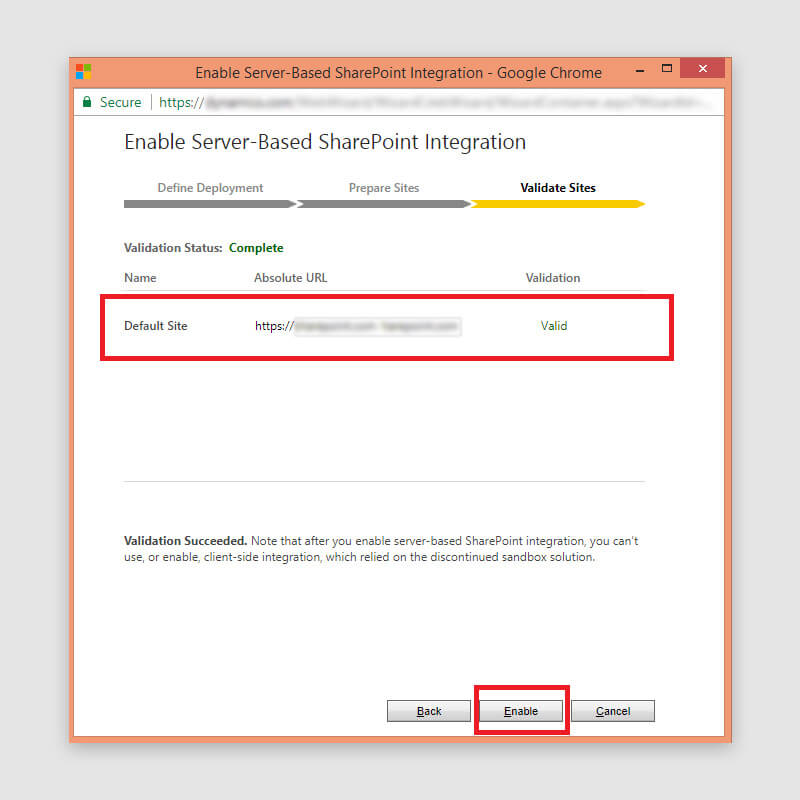
Task: Click the green Secure padlock icon
Action: click(x=87, y=102)
